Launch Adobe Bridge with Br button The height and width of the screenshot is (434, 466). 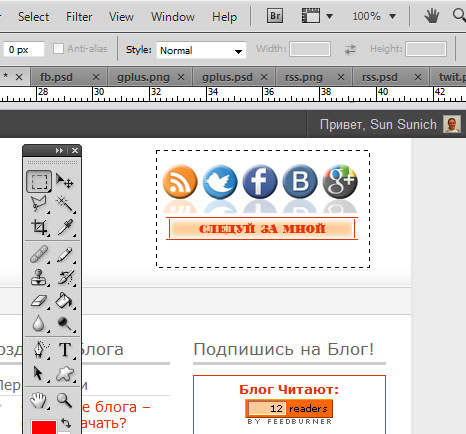click(x=275, y=16)
